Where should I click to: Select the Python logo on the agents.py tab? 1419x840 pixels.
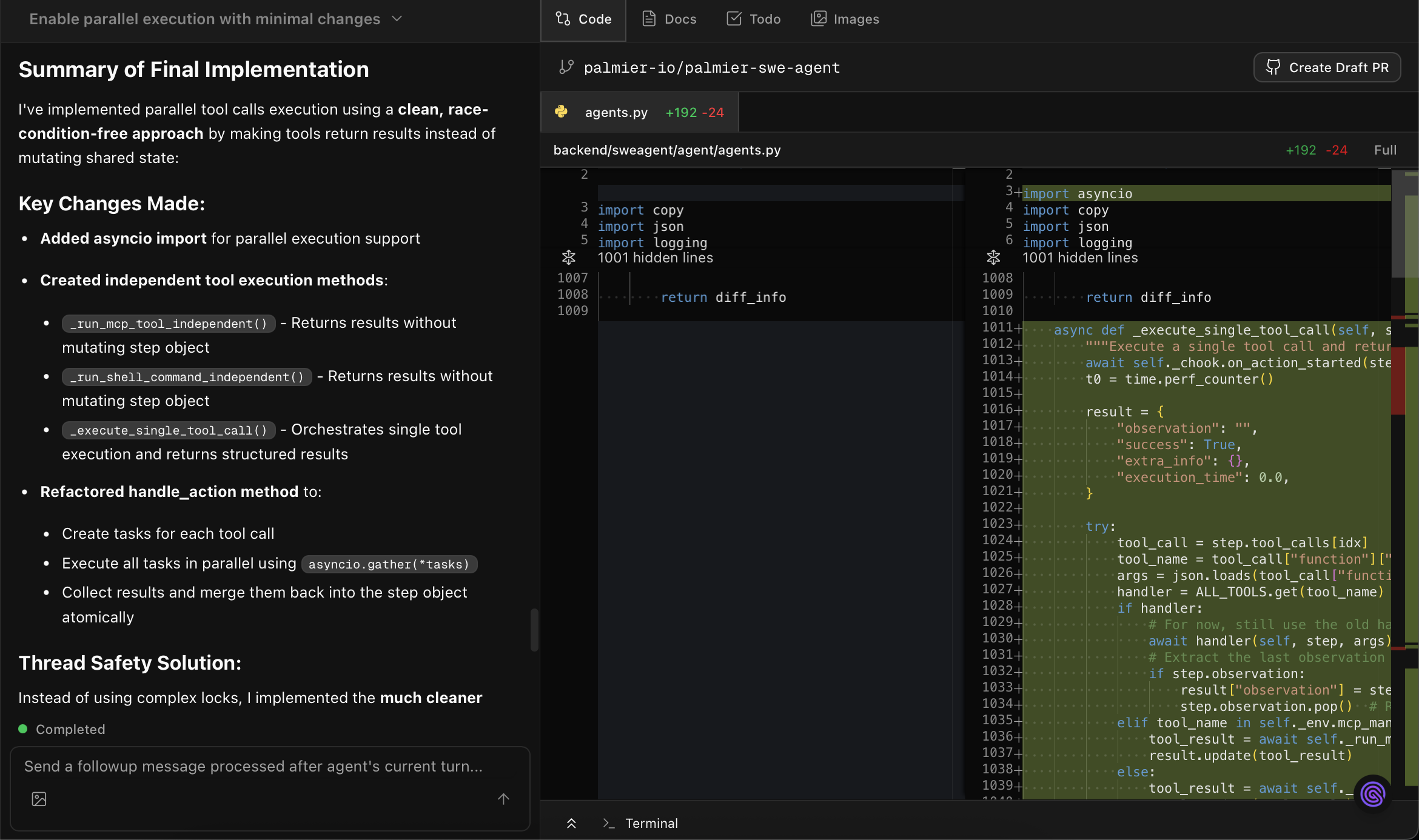click(562, 112)
